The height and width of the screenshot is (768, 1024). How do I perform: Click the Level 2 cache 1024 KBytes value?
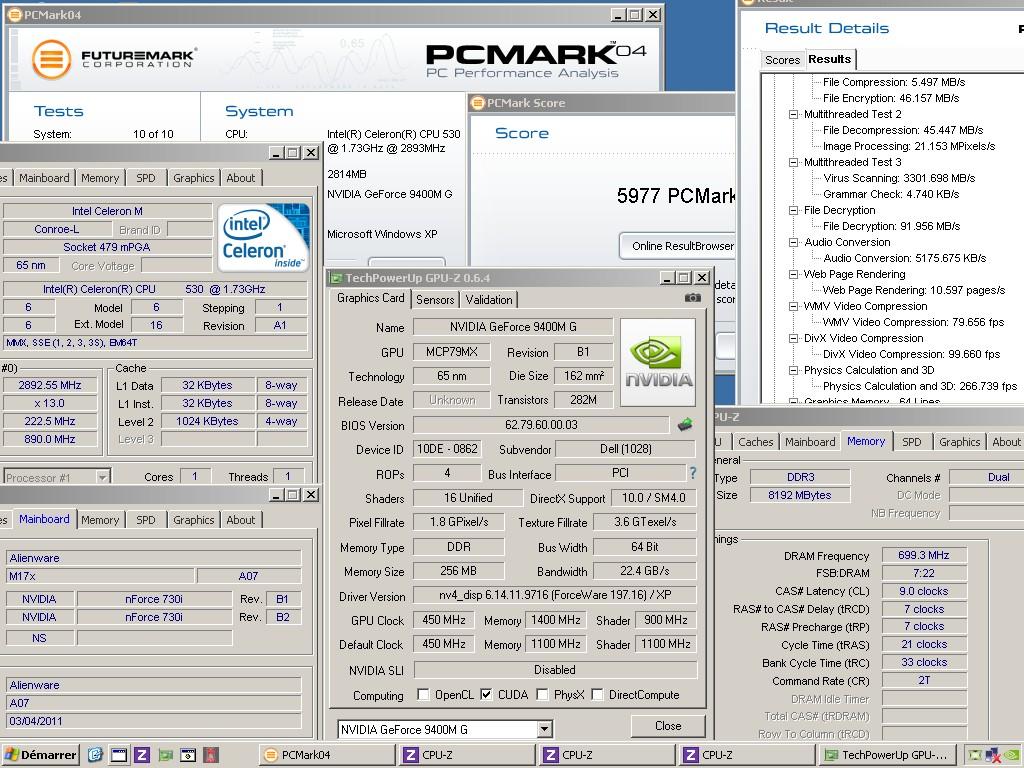pos(207,421)
